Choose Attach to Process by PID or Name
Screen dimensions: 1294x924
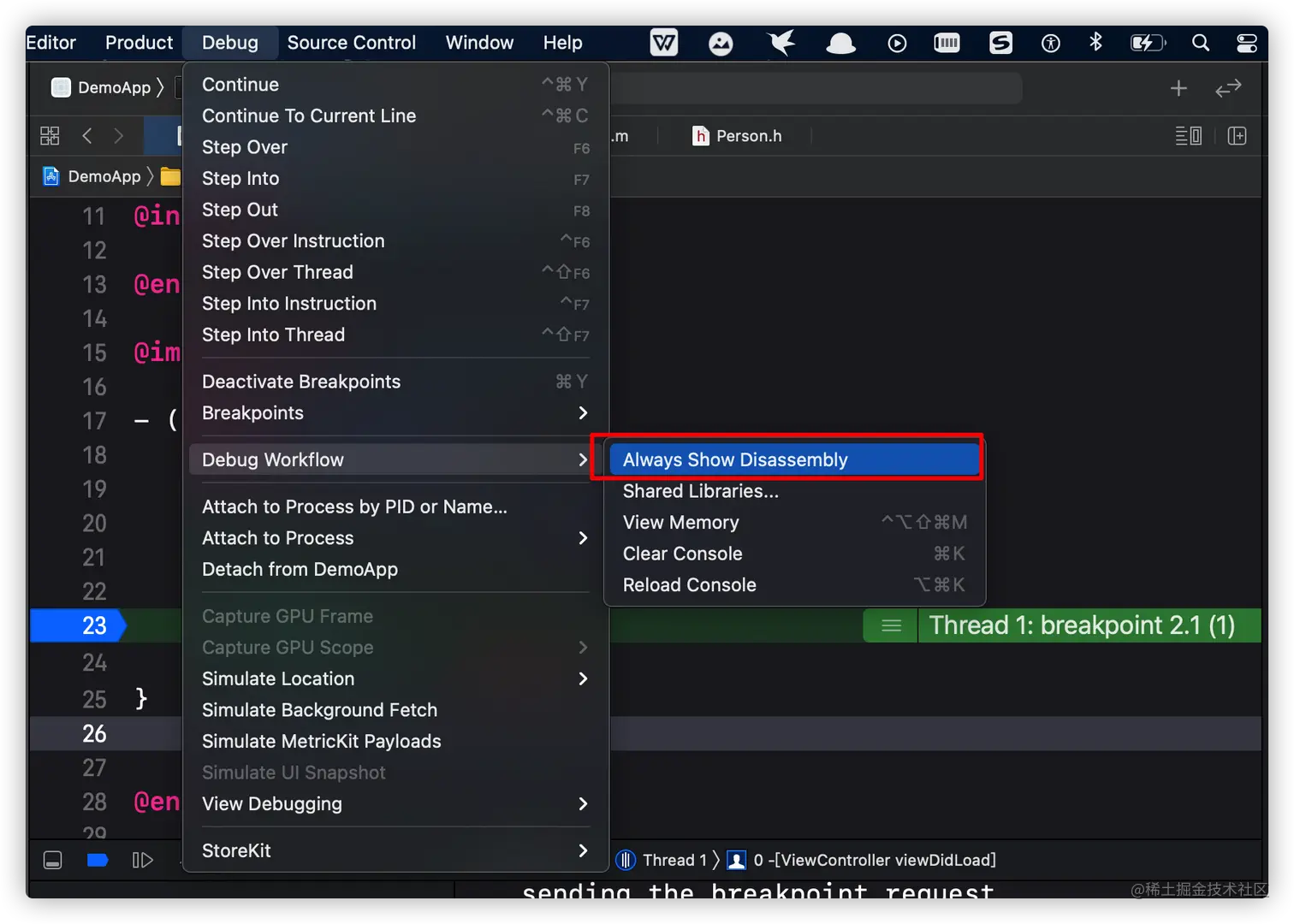(395, 506)
